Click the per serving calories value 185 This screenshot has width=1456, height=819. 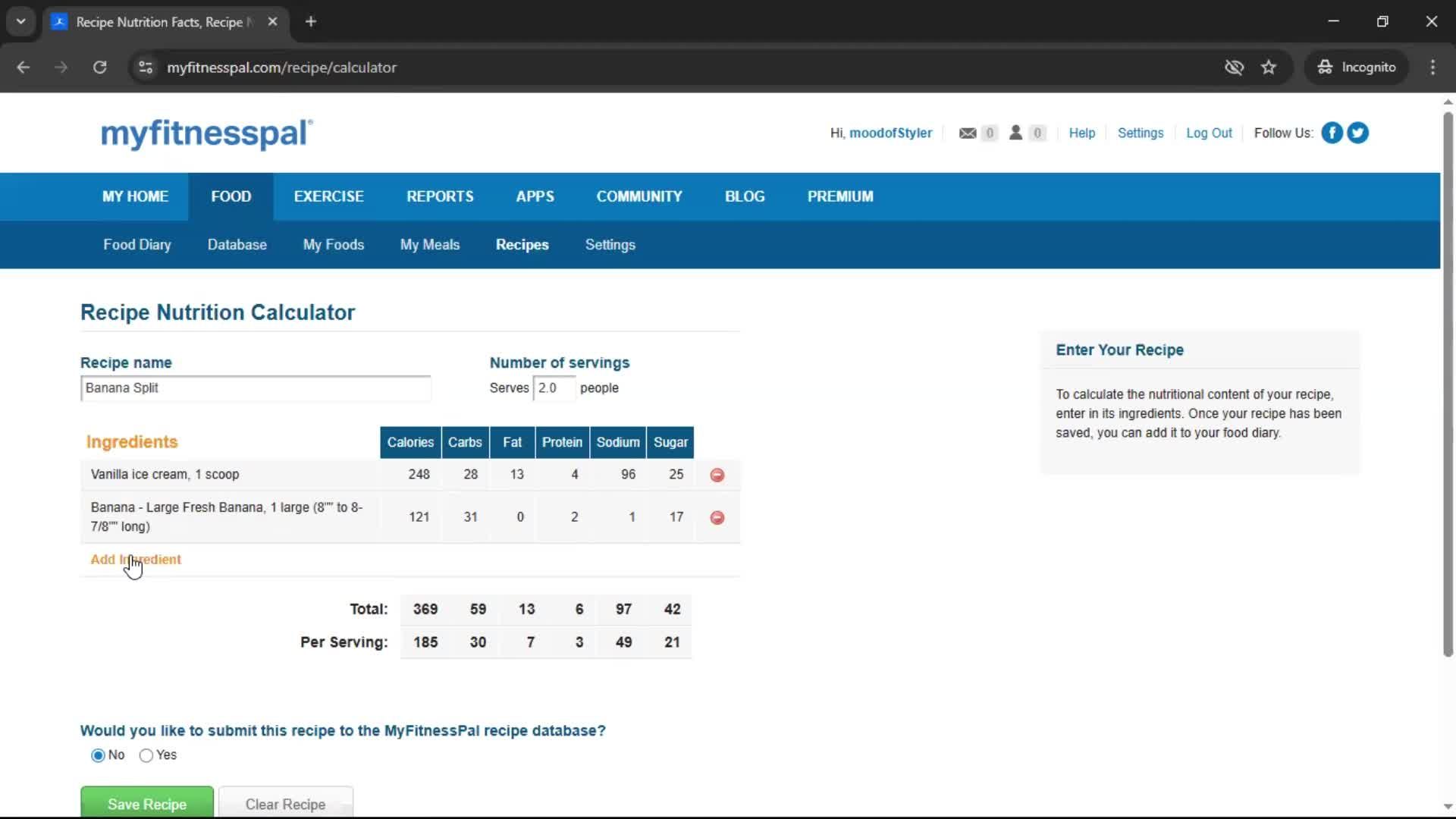(x=425, y=642)
